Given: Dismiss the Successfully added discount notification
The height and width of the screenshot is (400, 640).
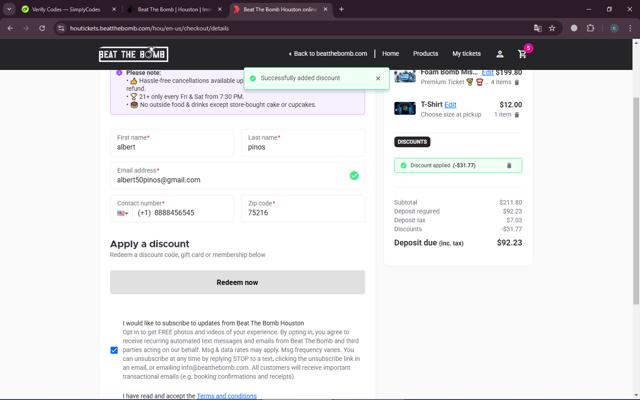Looking at the screenshot, I should click(378, 78).
